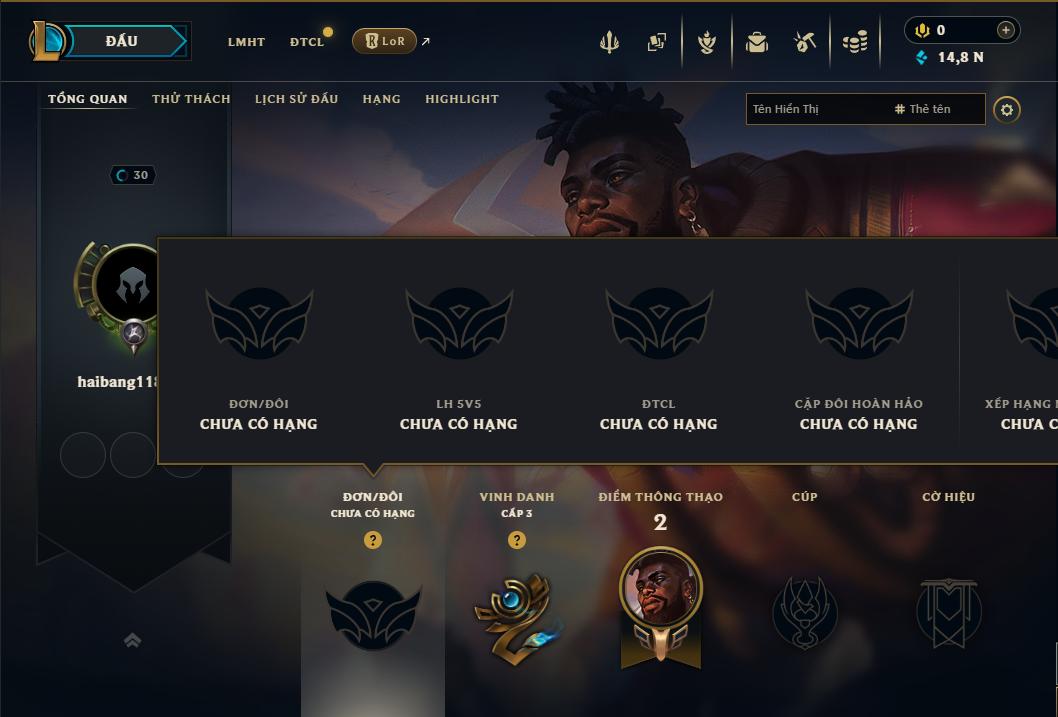
Task: Switch to the Lịch Sử Đấu tab
Action: pos(296,98)
